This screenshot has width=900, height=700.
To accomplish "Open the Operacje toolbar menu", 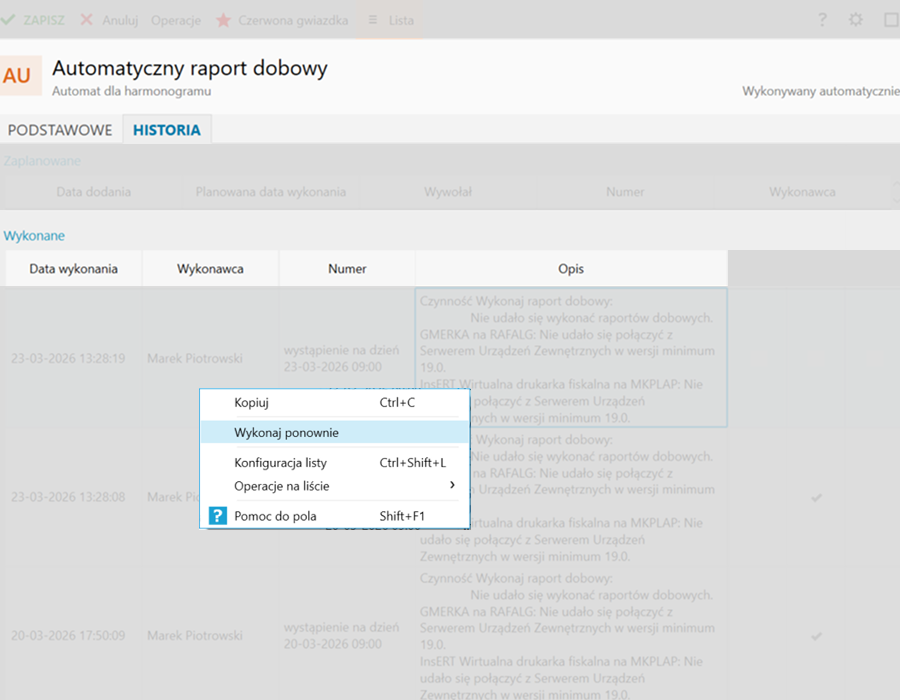I will (176, 20).
